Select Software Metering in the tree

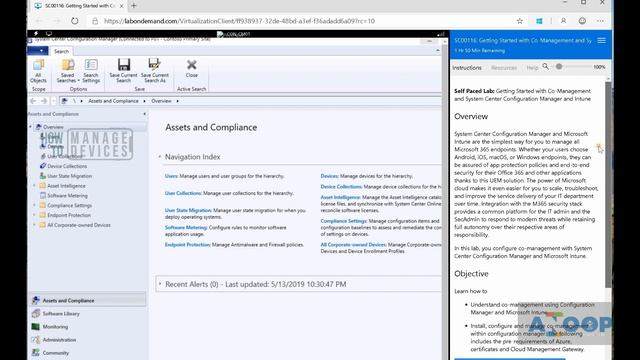click(x=67, y=196)
